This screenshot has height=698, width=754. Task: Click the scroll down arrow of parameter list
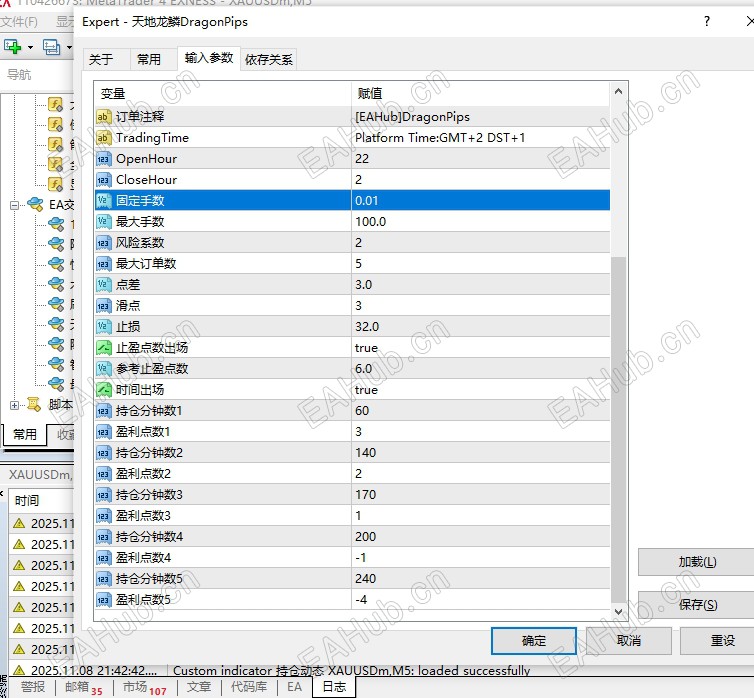coord(618,611)
